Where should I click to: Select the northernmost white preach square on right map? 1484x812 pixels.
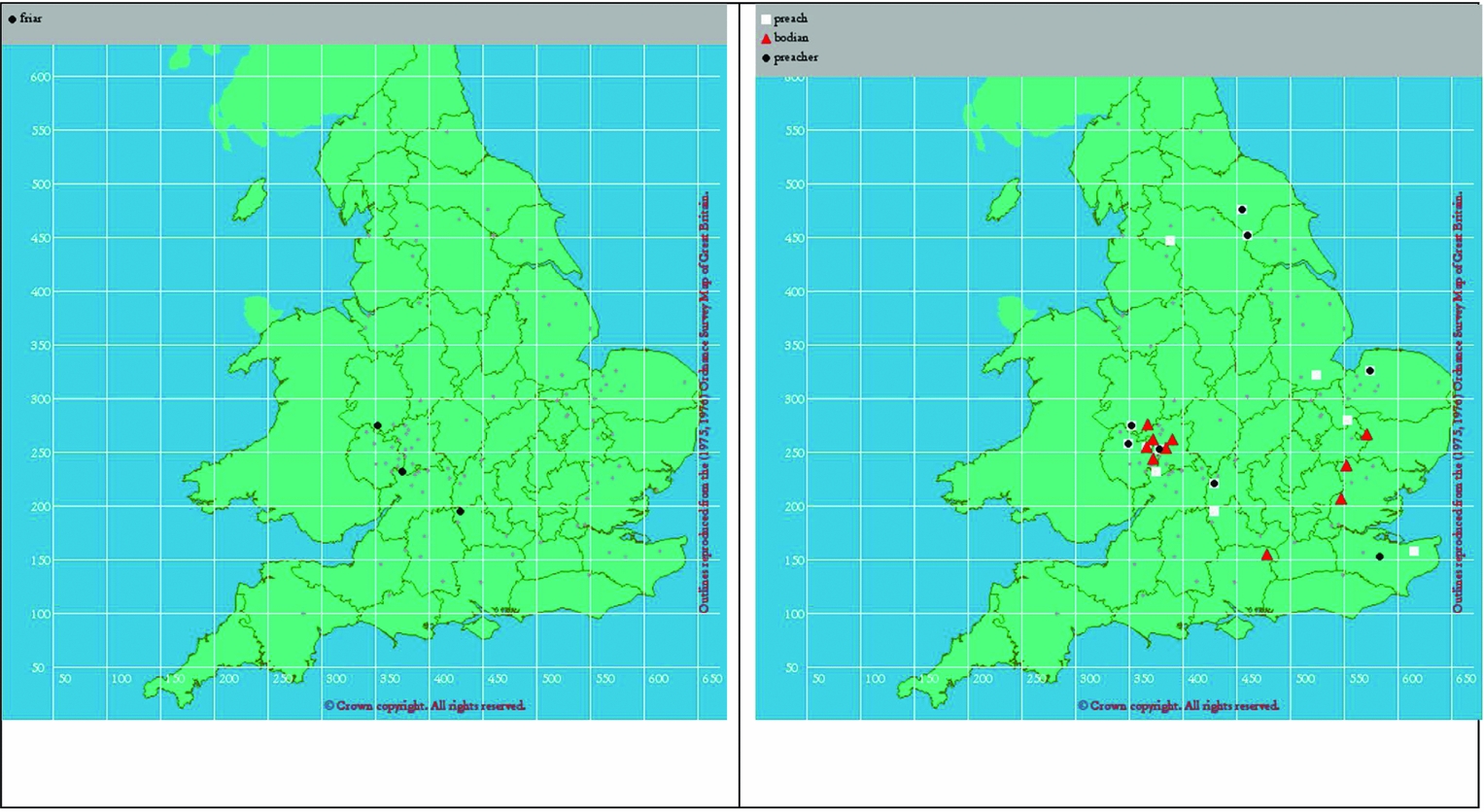[x=1170, y=241]
